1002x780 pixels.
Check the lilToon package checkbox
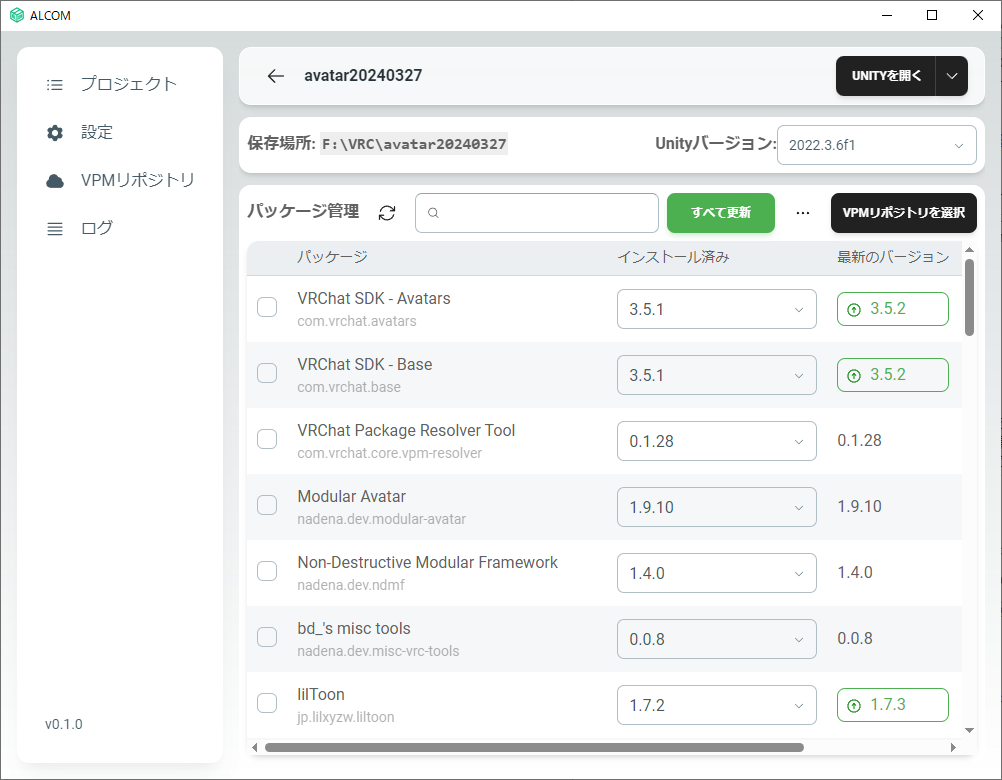click(267, 703)
